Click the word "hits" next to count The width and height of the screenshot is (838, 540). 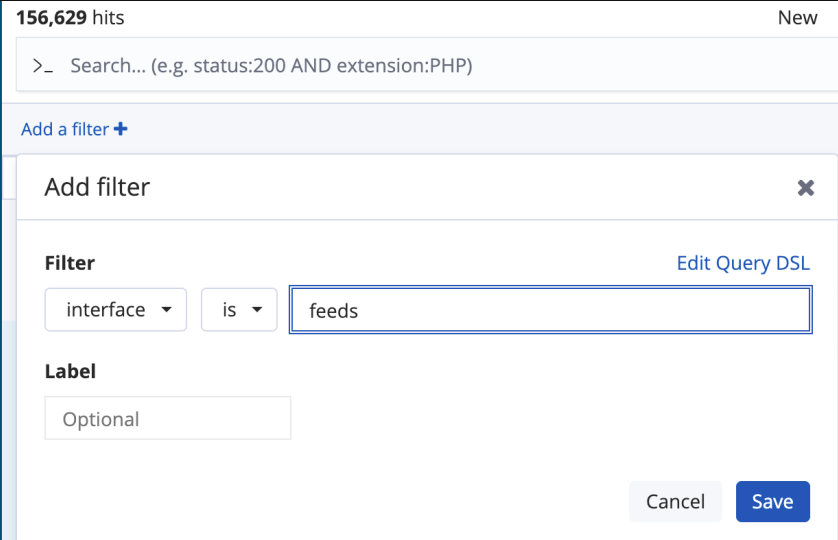[x=106, y=18]
